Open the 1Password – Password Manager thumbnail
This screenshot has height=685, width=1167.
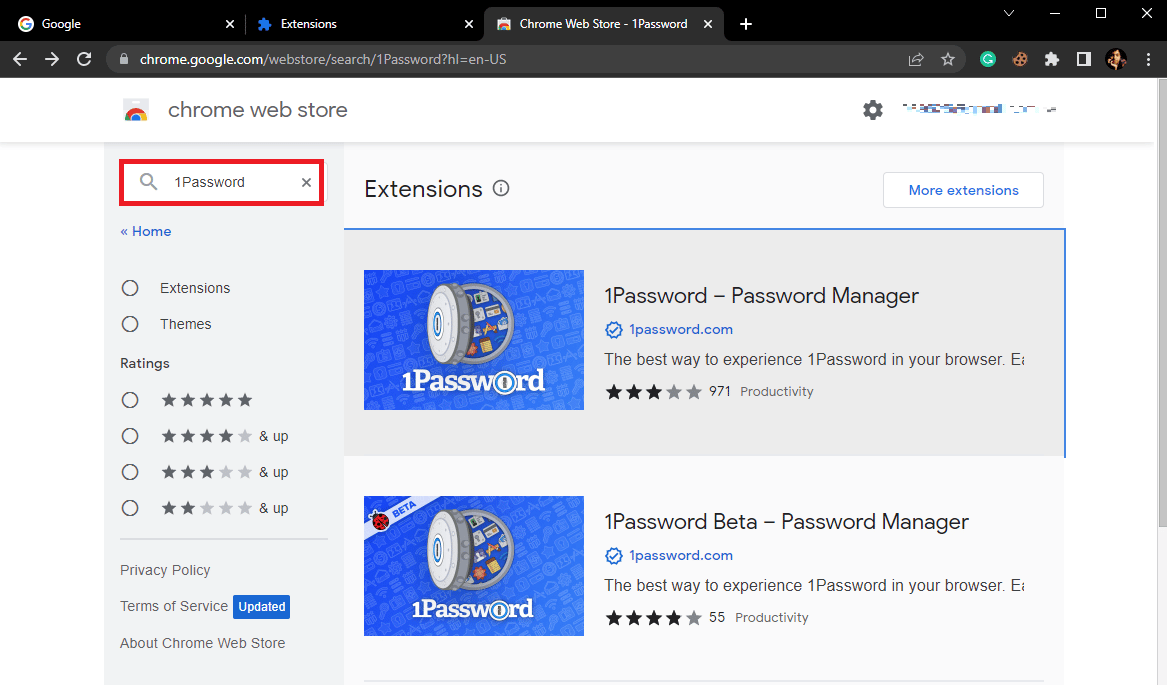point(474,340)
